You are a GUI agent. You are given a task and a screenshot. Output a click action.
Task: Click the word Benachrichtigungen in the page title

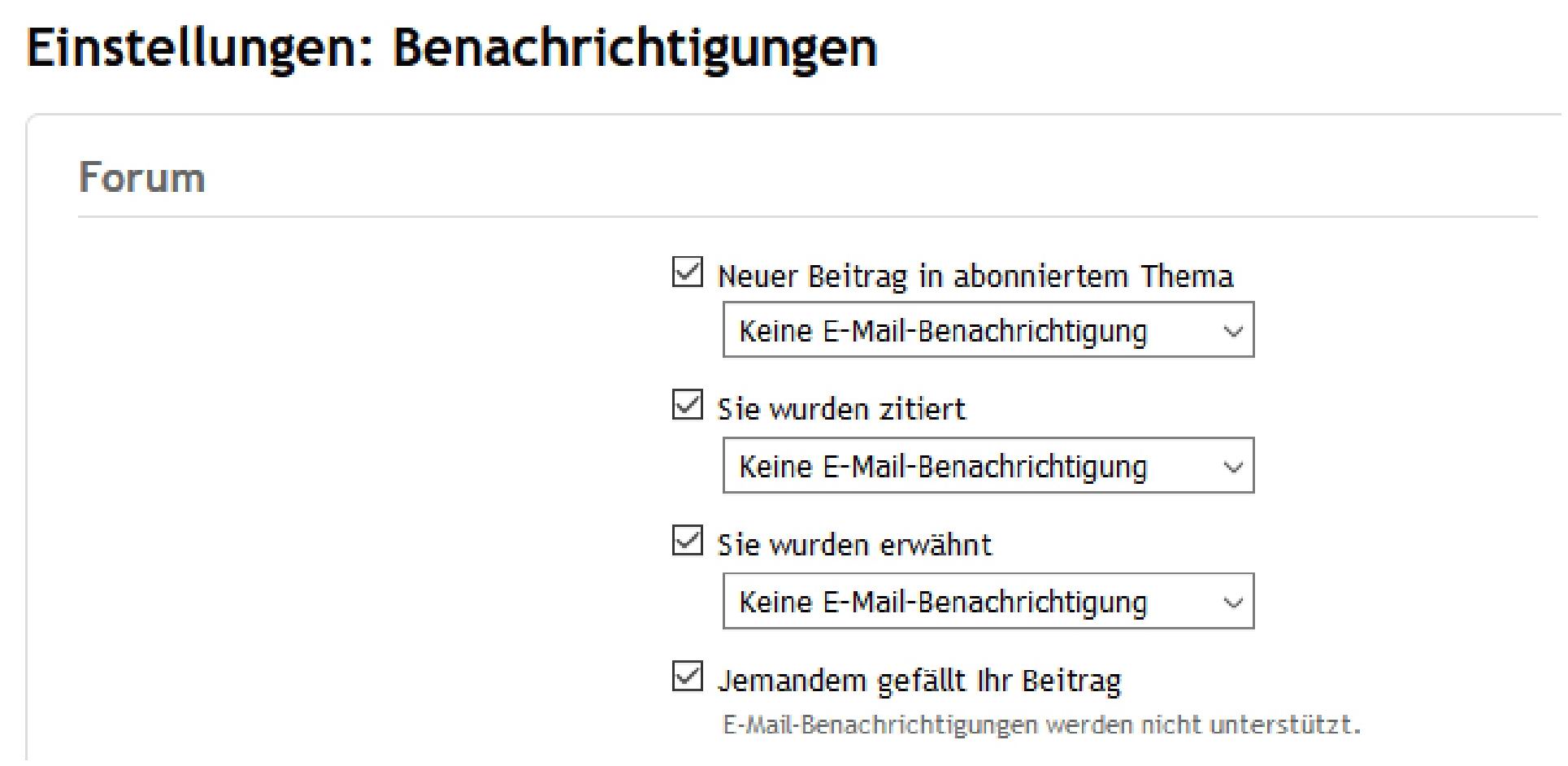pos(635,47)
